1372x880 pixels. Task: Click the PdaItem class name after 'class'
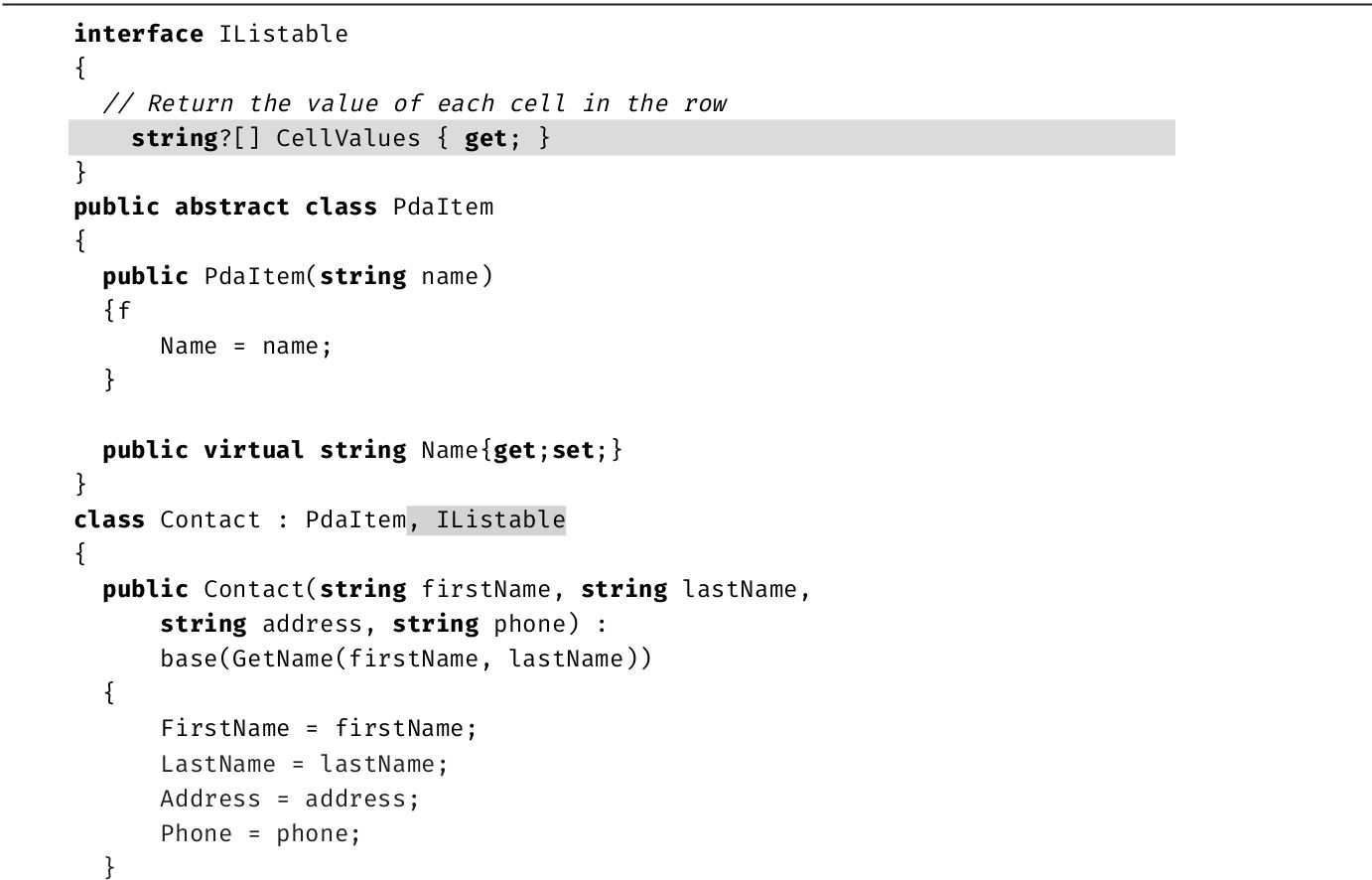[443, 207]
